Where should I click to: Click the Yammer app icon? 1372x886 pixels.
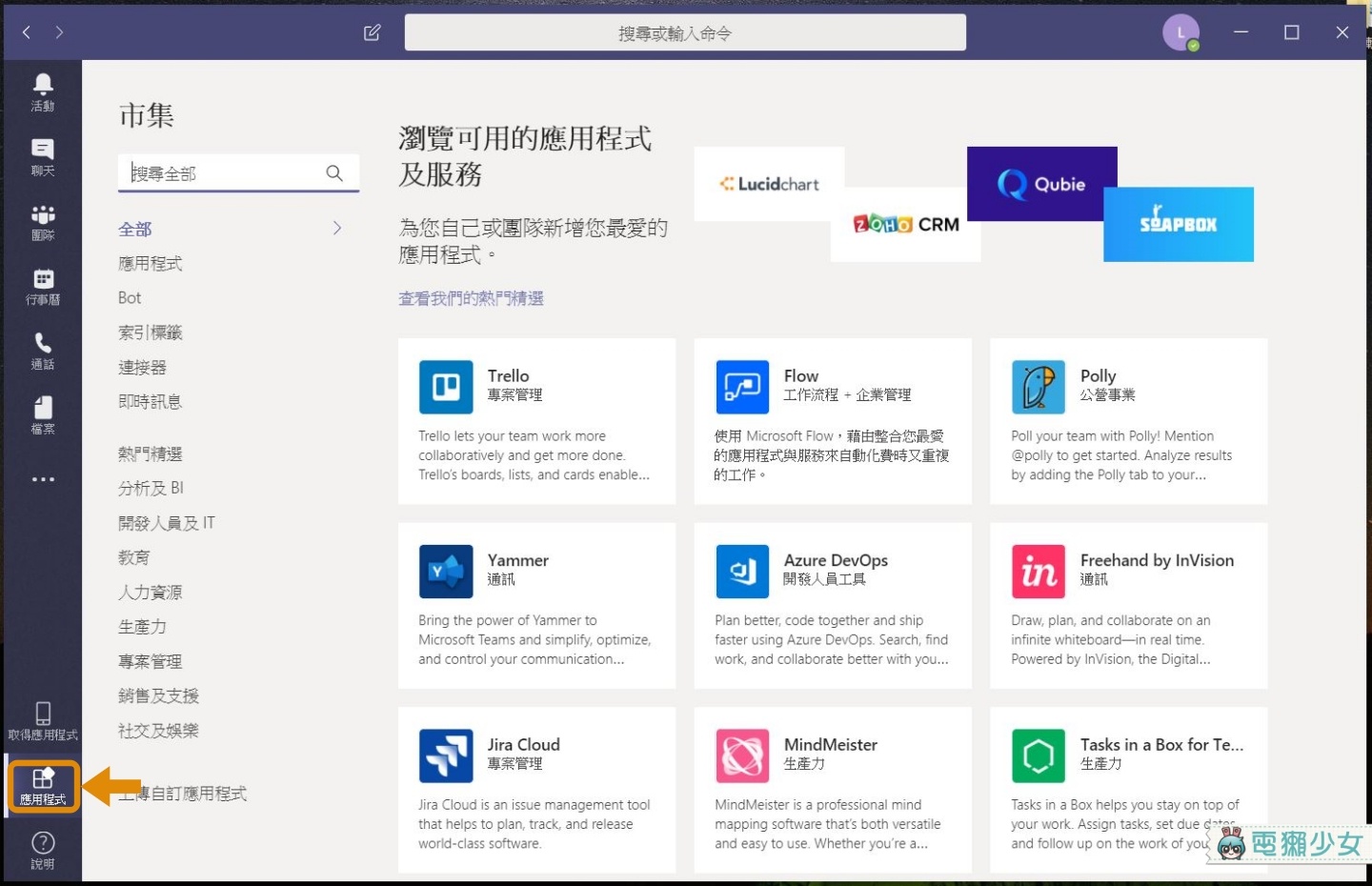(x=446, y=572)
